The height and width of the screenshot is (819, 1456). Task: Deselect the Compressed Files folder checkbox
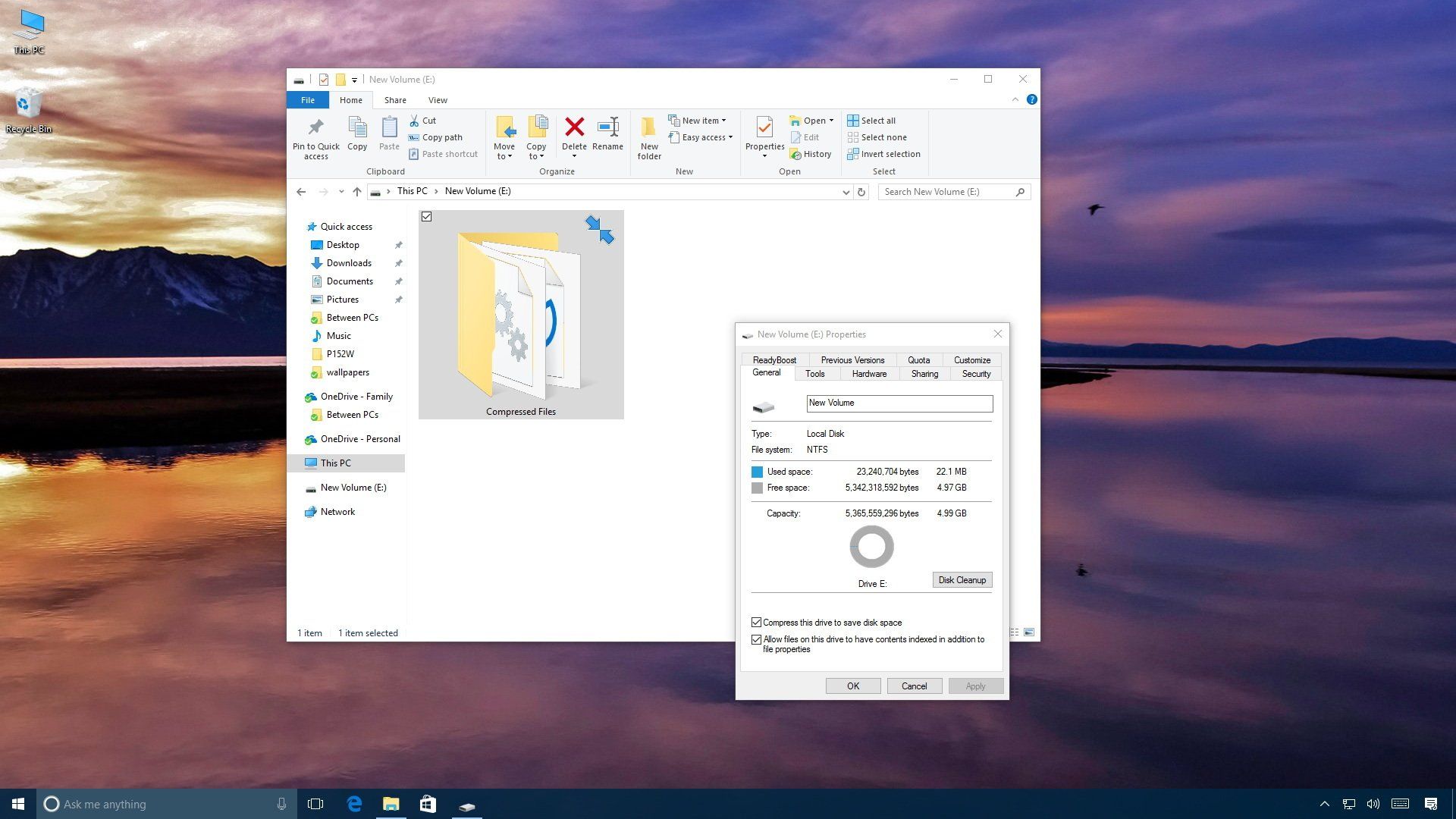pos(427,216)
